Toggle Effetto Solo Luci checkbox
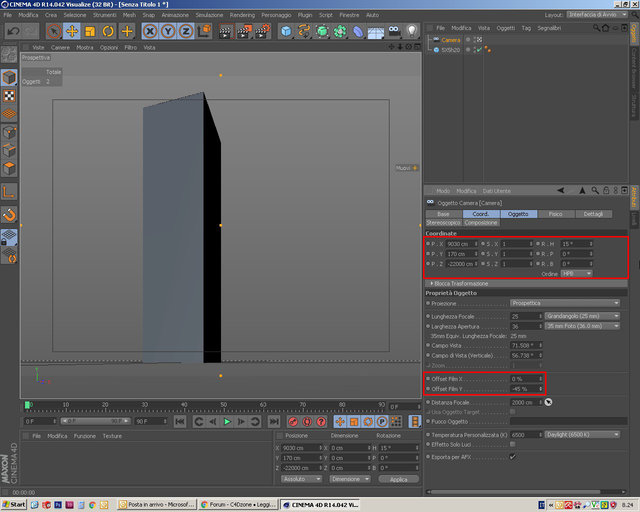Viewport: 640px width, 512px height. coord(513,444)
